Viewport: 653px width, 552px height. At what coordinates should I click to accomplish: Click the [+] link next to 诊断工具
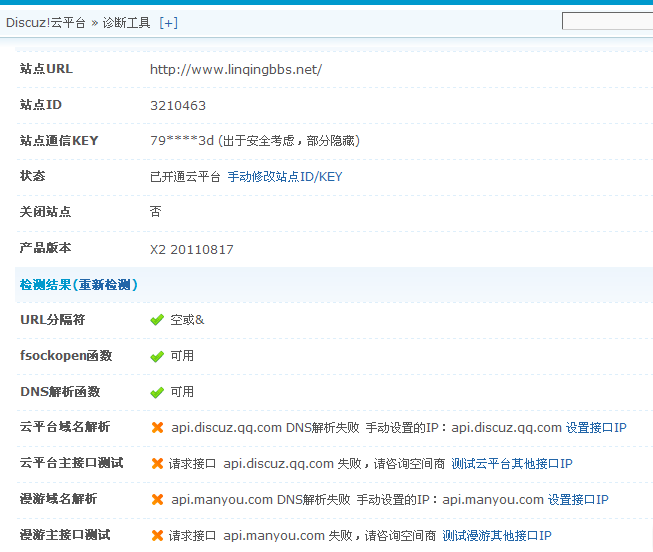169,22
